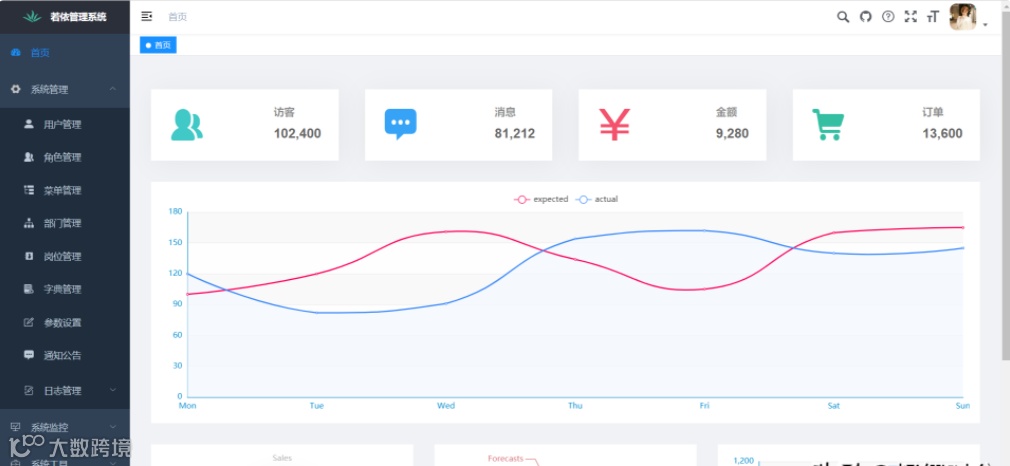Viewport: 1010px width, 466px height.
Task: Open the user avatar menu
Action: click(x=963, y=17)
